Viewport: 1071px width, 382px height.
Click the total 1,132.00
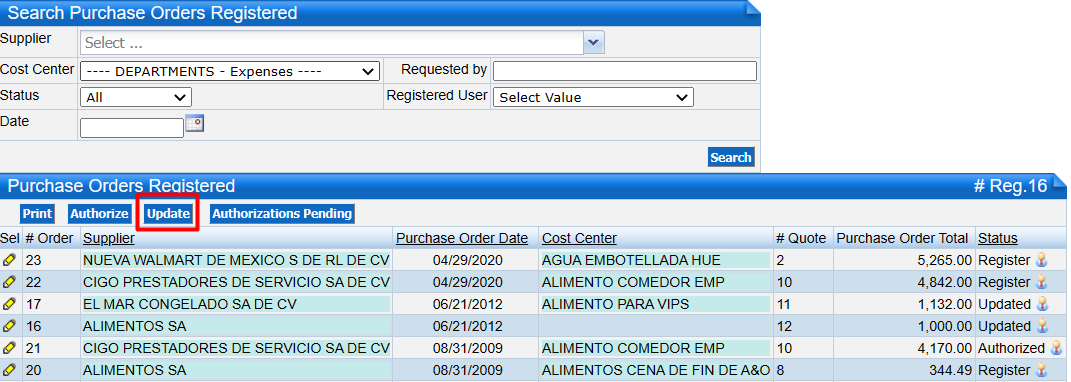pyautogui.click(x=945, y=303)
